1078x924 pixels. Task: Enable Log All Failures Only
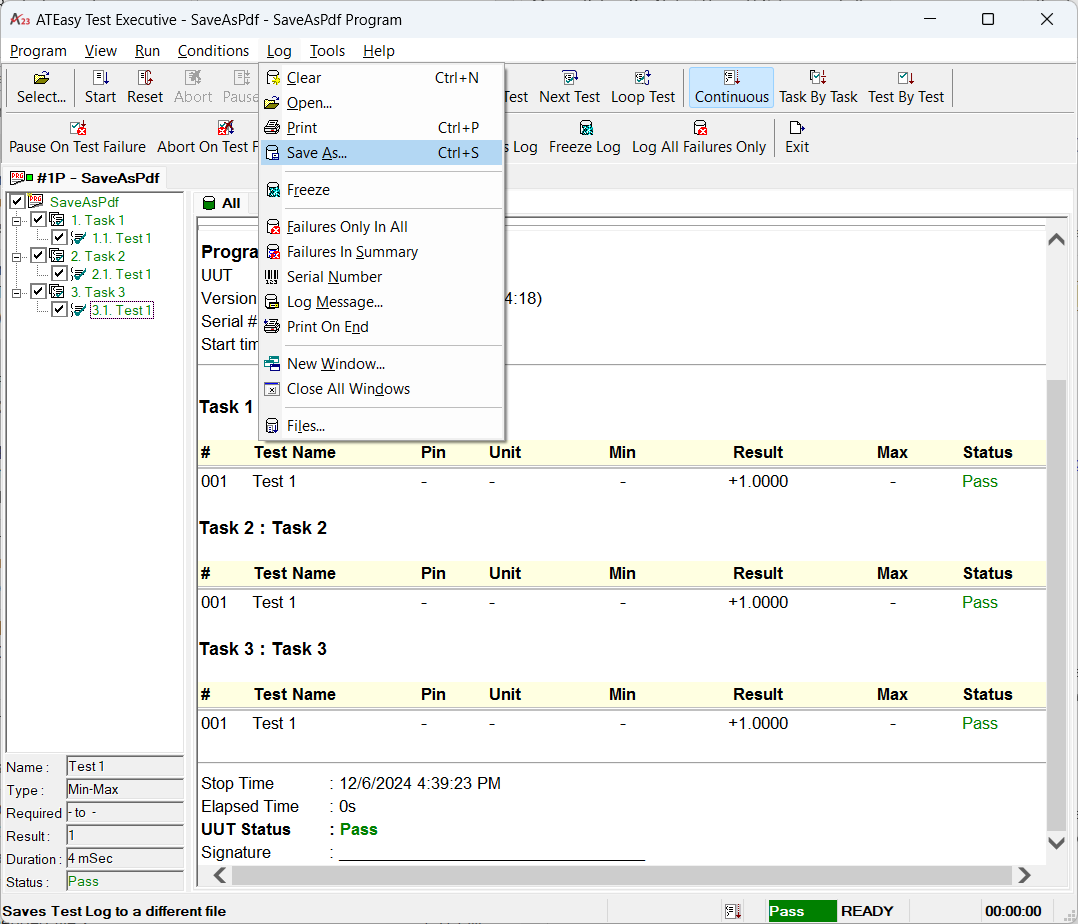click(x=699, y=136)
